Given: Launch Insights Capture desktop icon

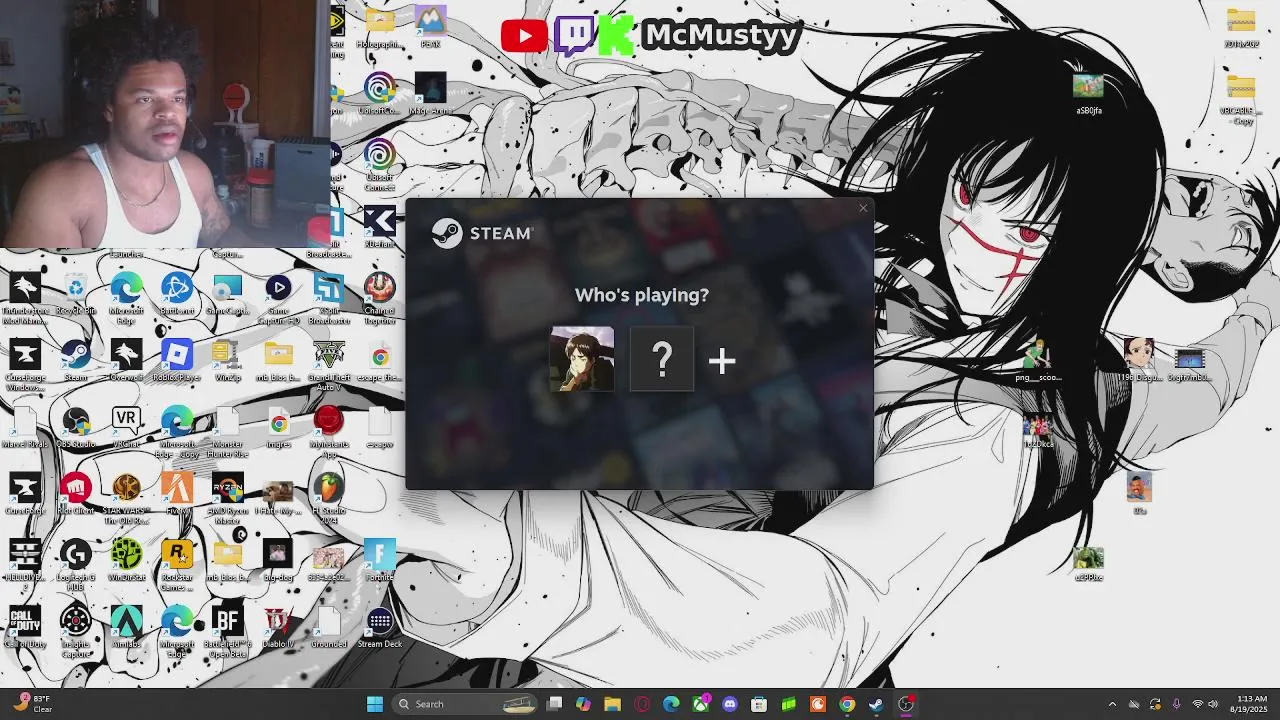Looking at the screenshot, I should point(76,632).
